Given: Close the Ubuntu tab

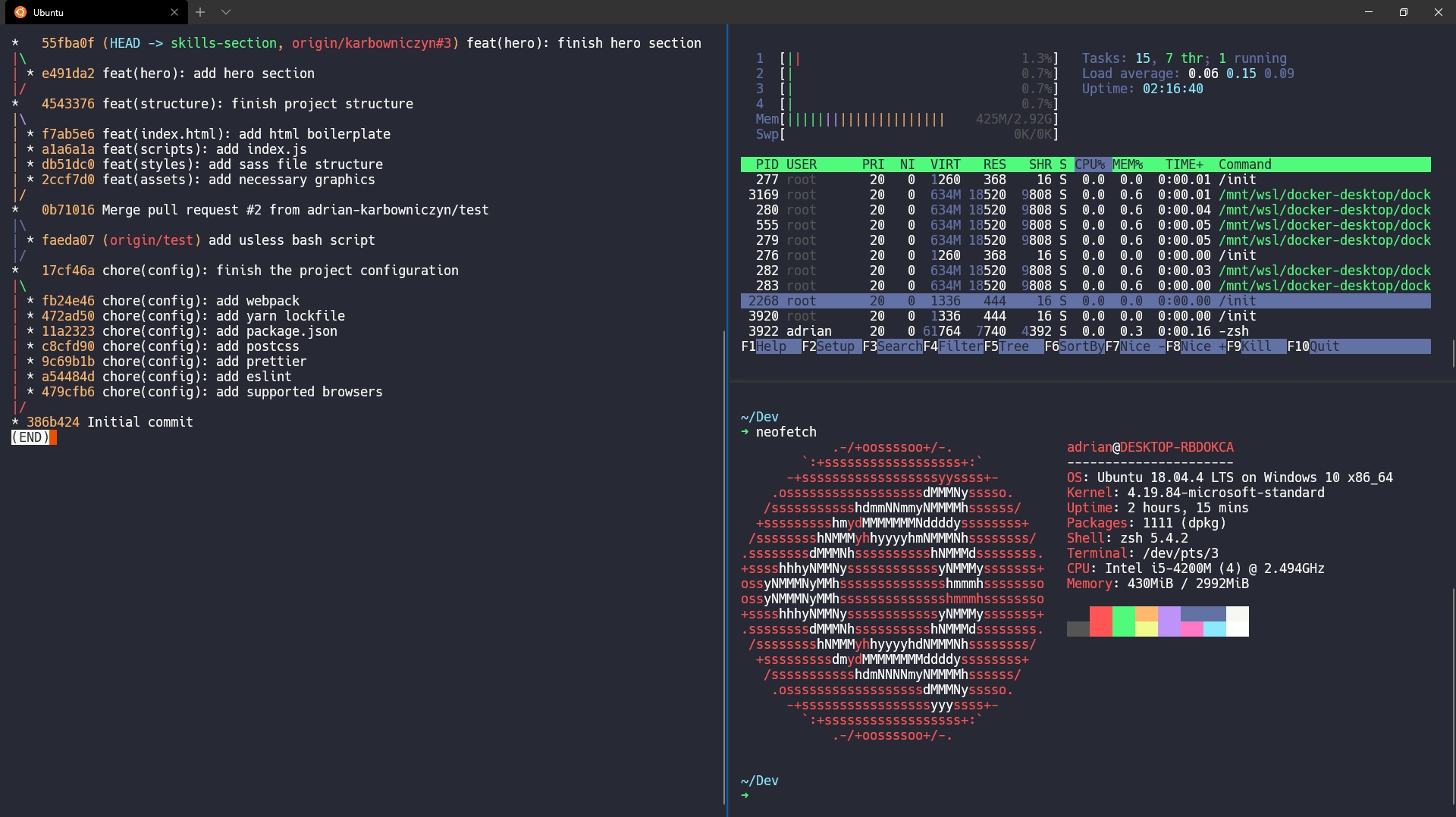Looking at the screenshot, I should [x=174, y=12].
